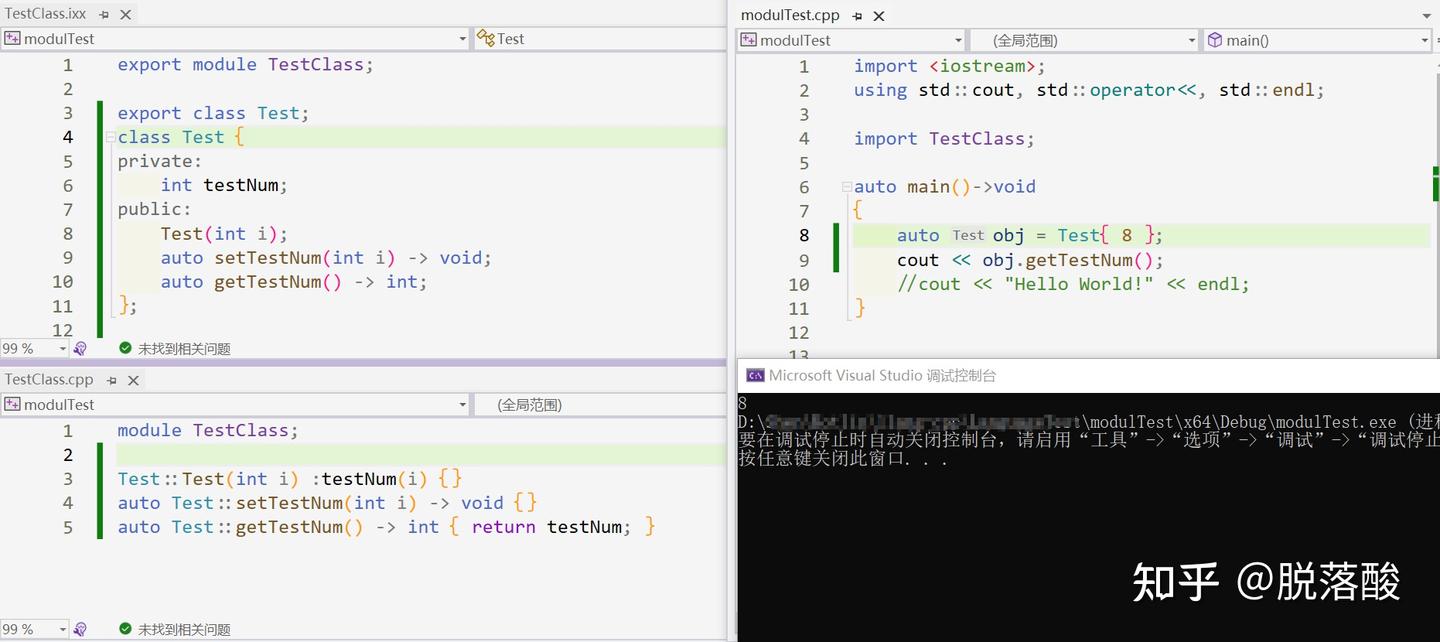Click the 'using std::cout' line
Viewport: 1440px width, 642px height.
coord(1089,91)
